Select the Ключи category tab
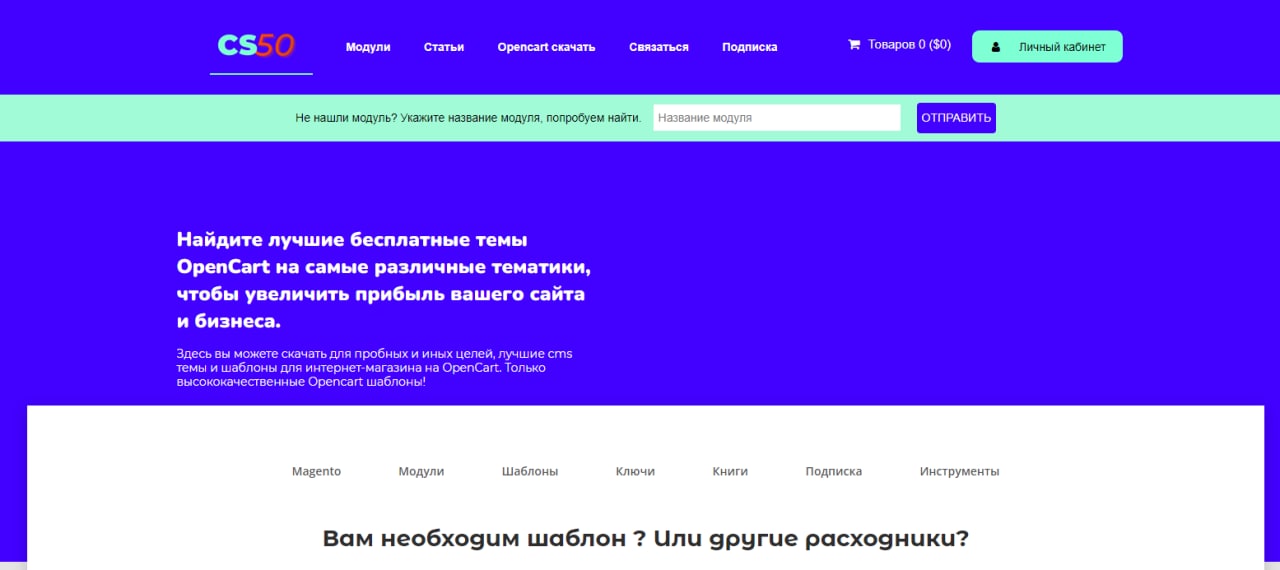 635,471
